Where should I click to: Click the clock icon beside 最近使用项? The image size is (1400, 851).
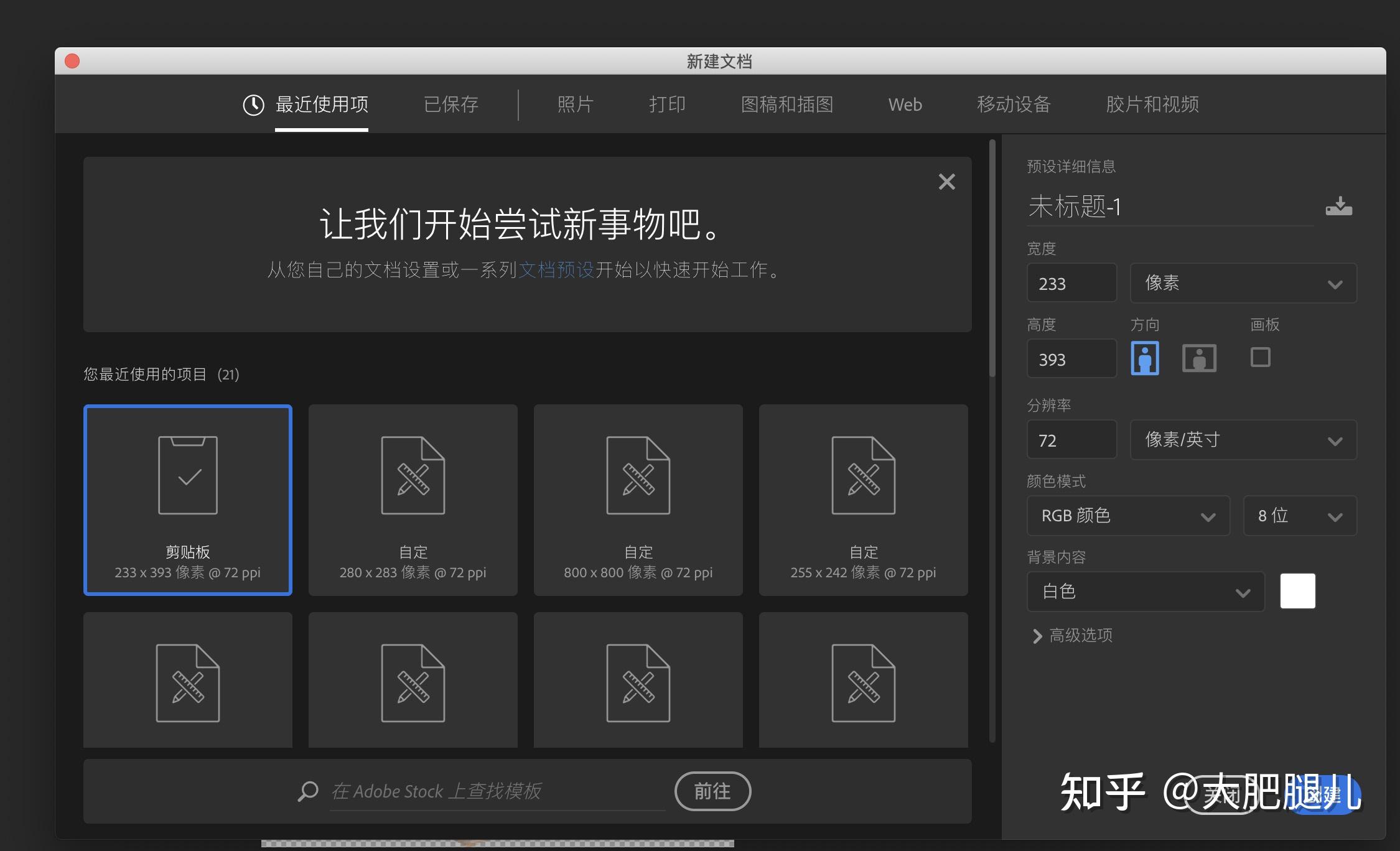tap(253, 105)
